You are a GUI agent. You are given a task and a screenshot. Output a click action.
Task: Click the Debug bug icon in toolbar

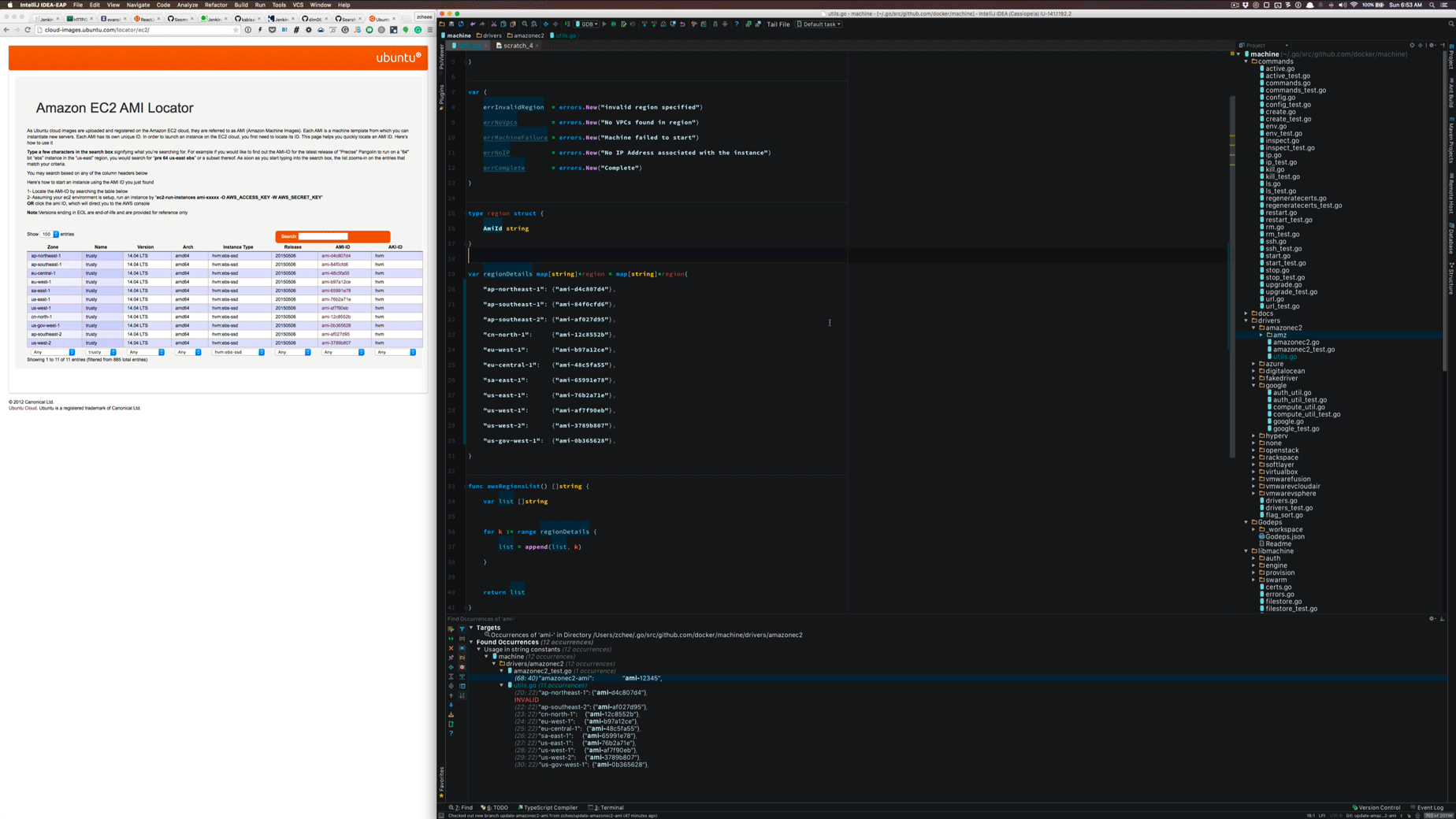614,24
